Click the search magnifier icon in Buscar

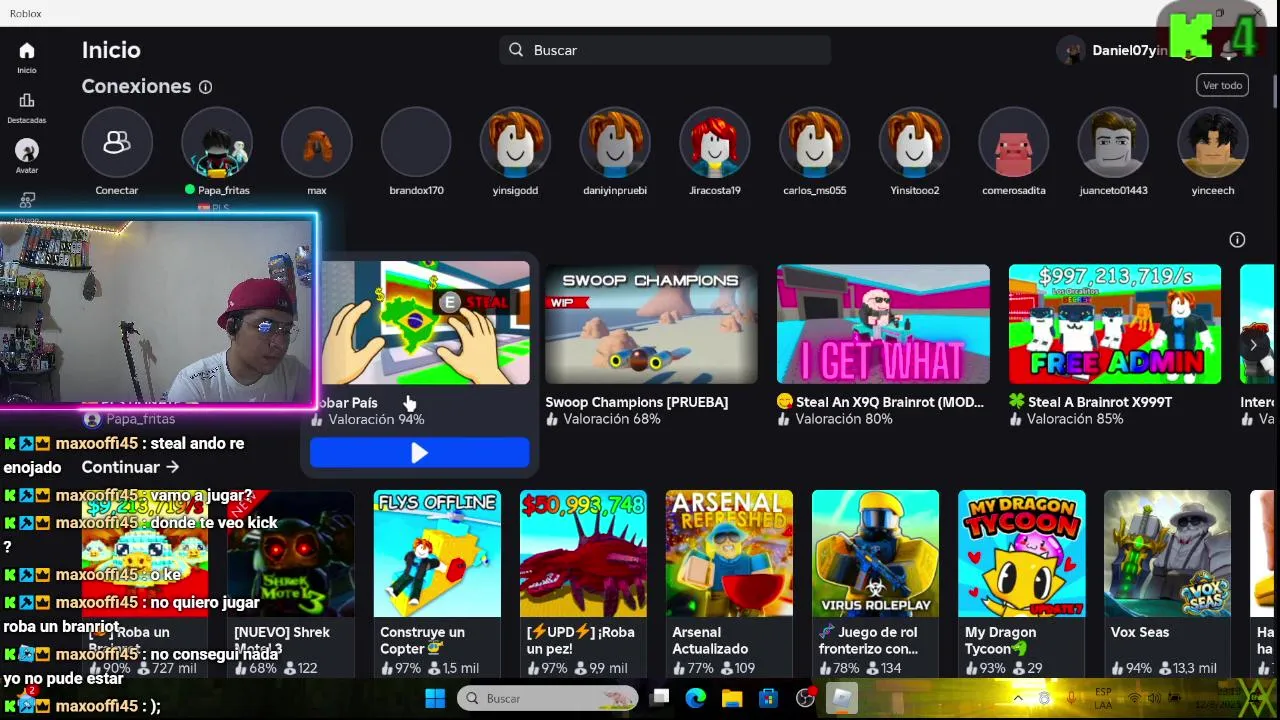[x=516, y=50]
